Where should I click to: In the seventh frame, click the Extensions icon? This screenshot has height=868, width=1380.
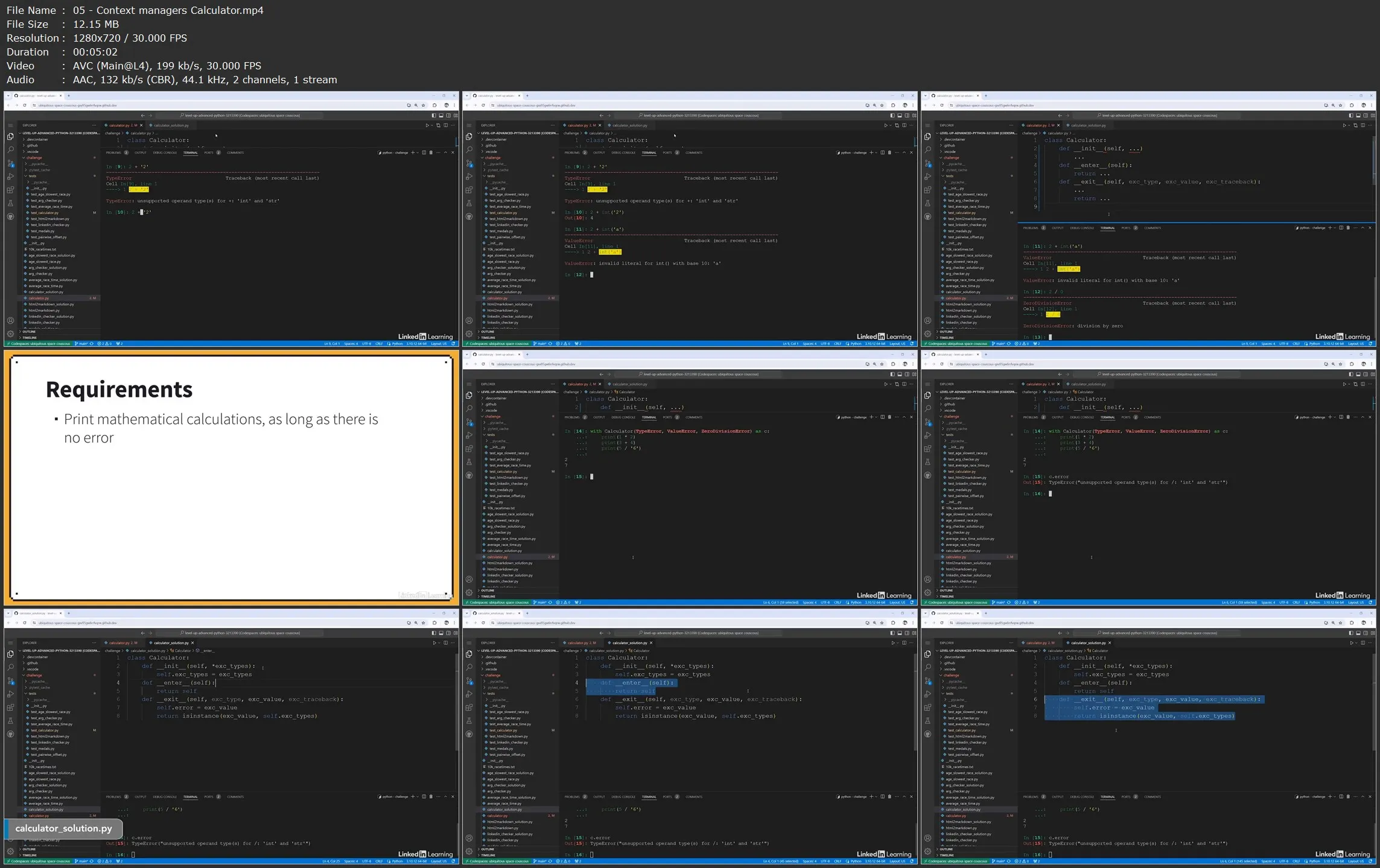[10, 708]
